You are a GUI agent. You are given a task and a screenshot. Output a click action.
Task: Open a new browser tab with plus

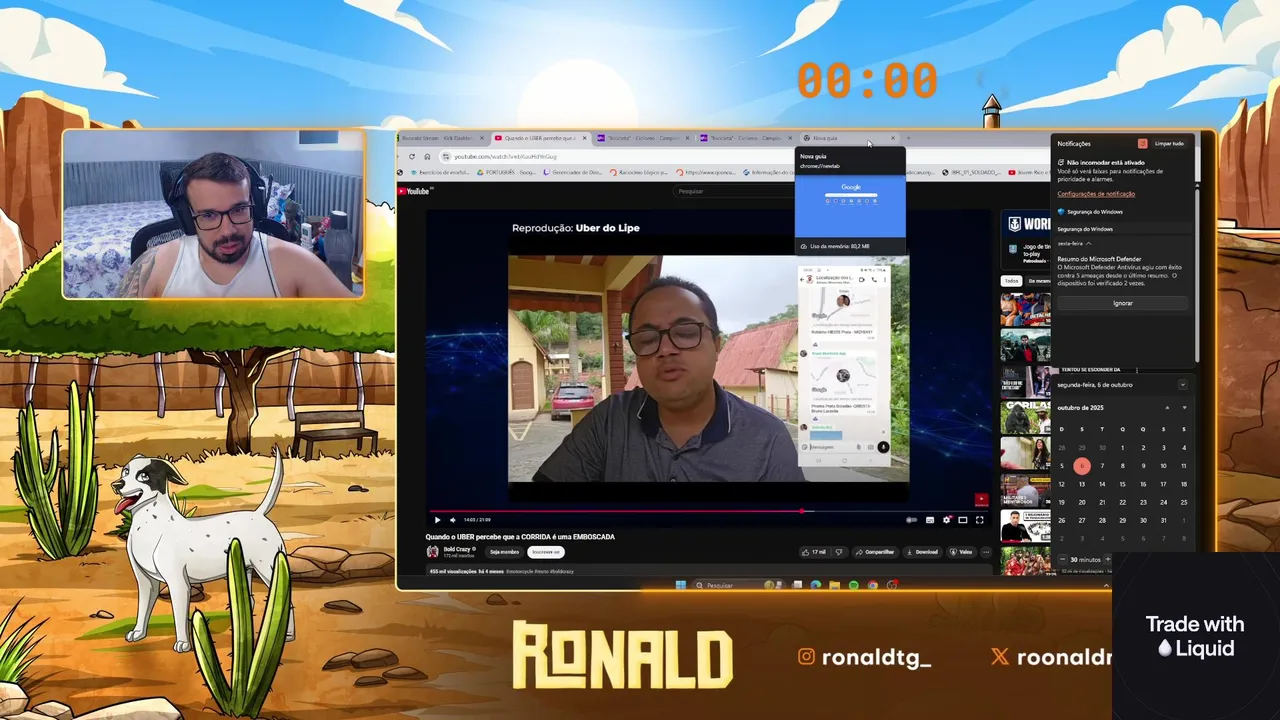point(908,138)
